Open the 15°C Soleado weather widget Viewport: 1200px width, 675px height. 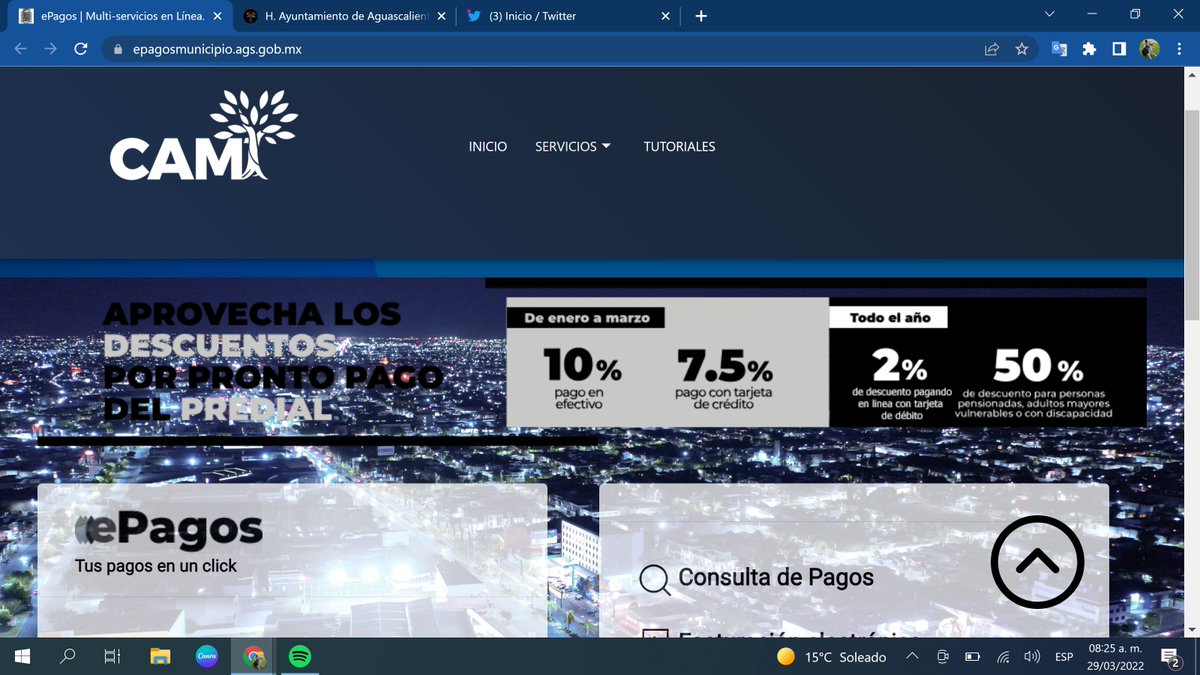[832, 657]
